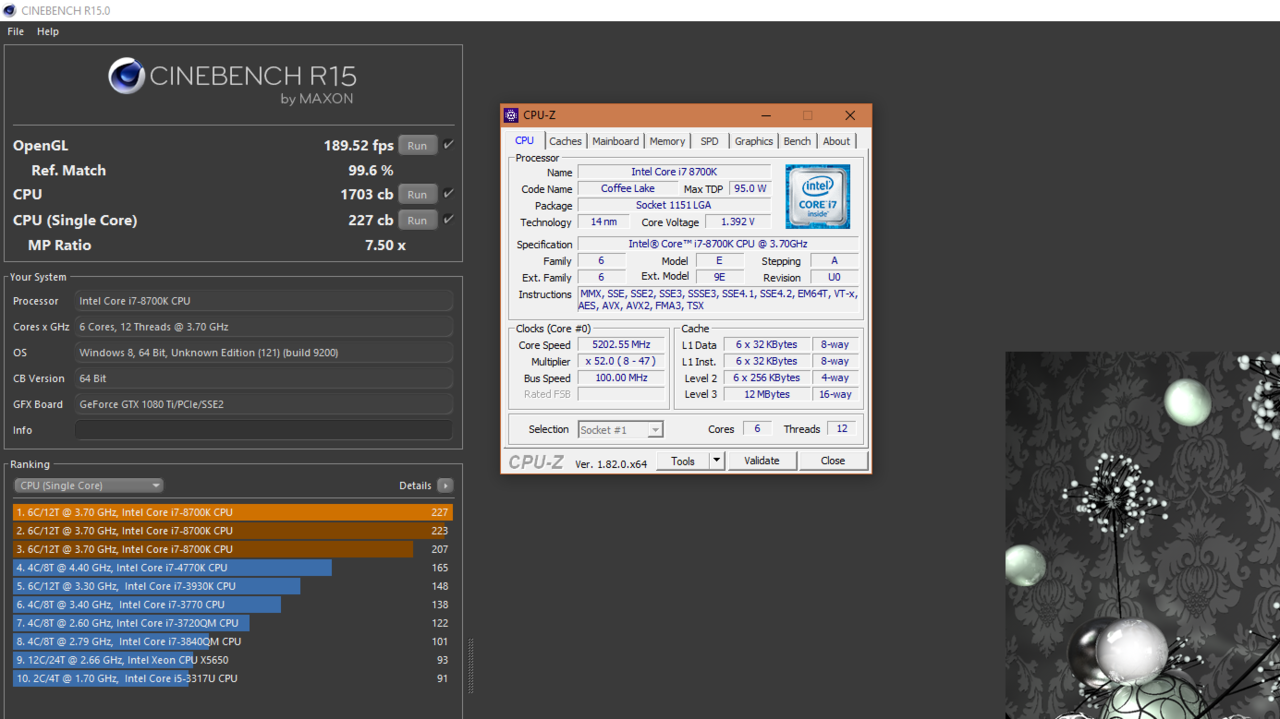Select the CPU tab in CPU-Z
Image resolution: width=1280 pixels, height=719 pixels.
[x=524, y=140]
